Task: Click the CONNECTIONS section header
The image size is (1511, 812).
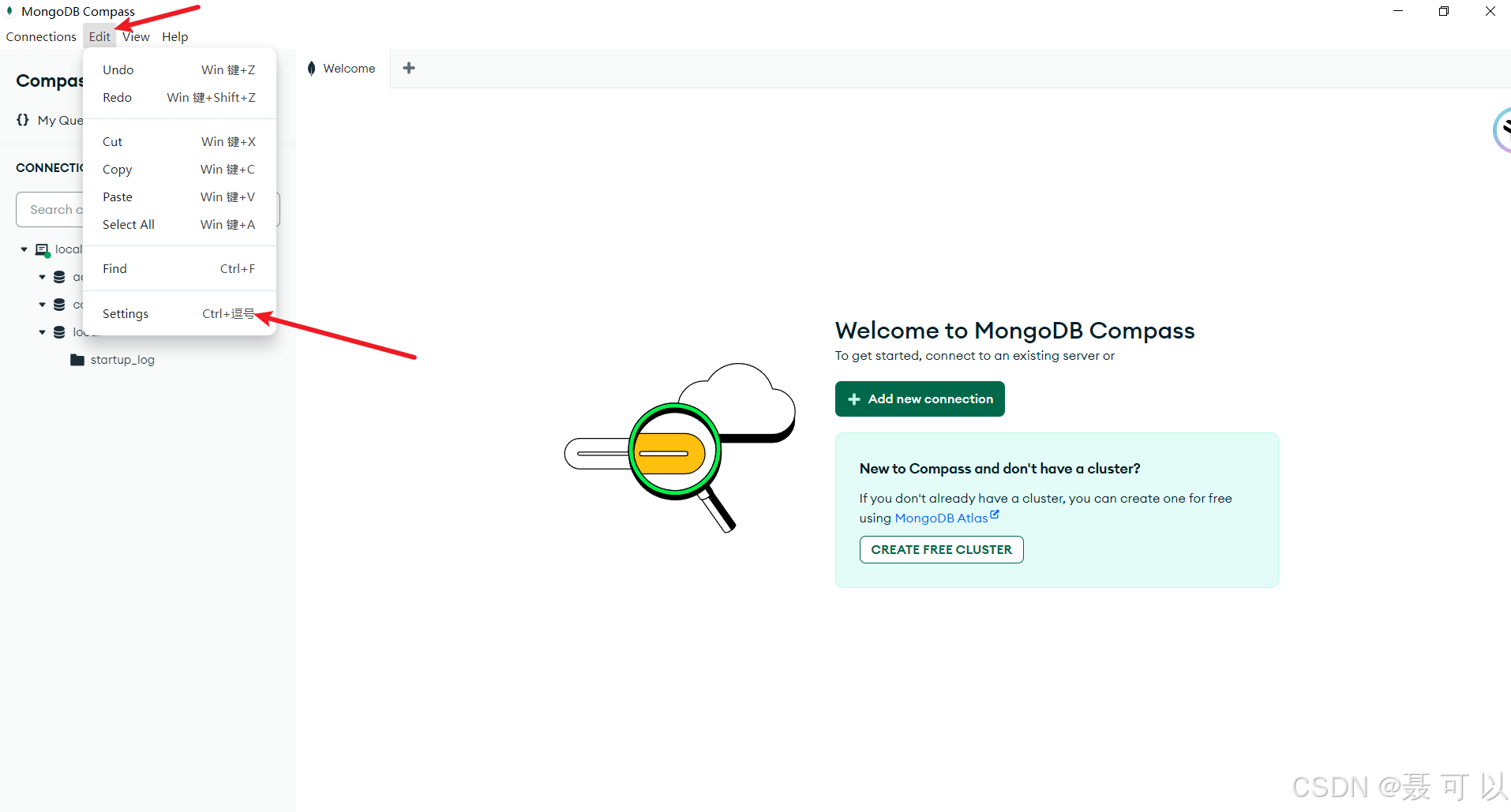Action: pyautogui.click(x=50, y=167)
